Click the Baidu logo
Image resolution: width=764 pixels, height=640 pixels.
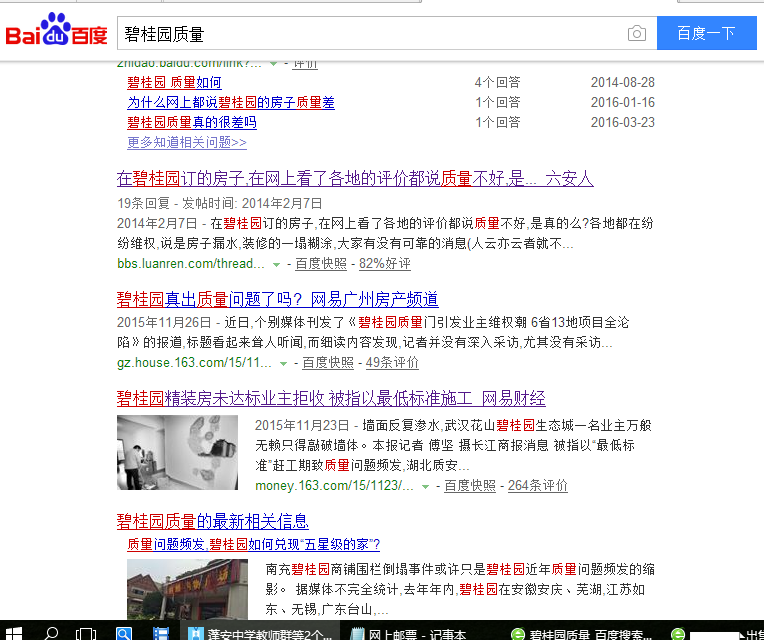click(x=56, y=29)
